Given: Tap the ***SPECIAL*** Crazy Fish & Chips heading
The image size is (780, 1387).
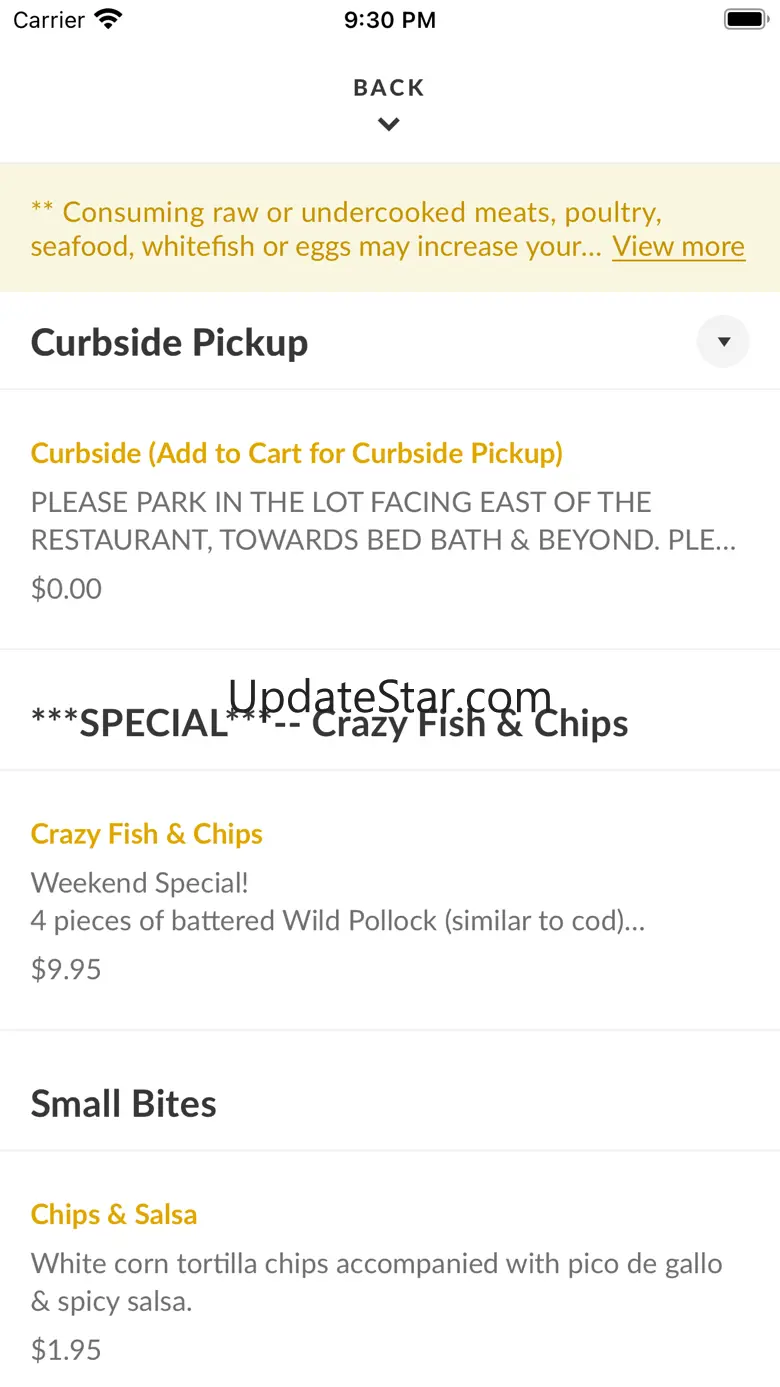Looking at the screenshot, I should click(330, 723).
